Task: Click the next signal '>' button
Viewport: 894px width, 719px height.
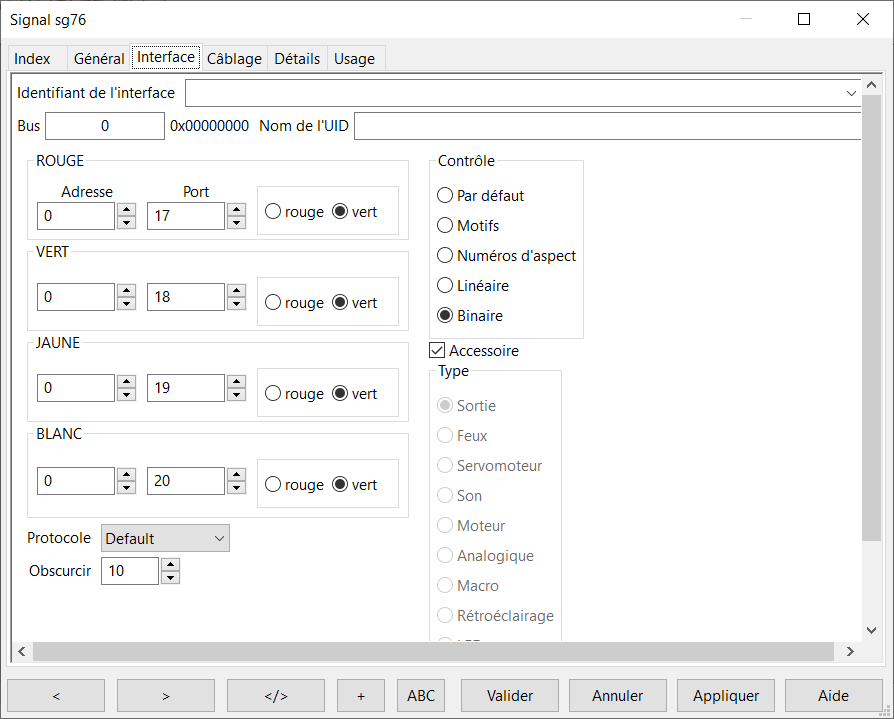Action: click(166, 696)
